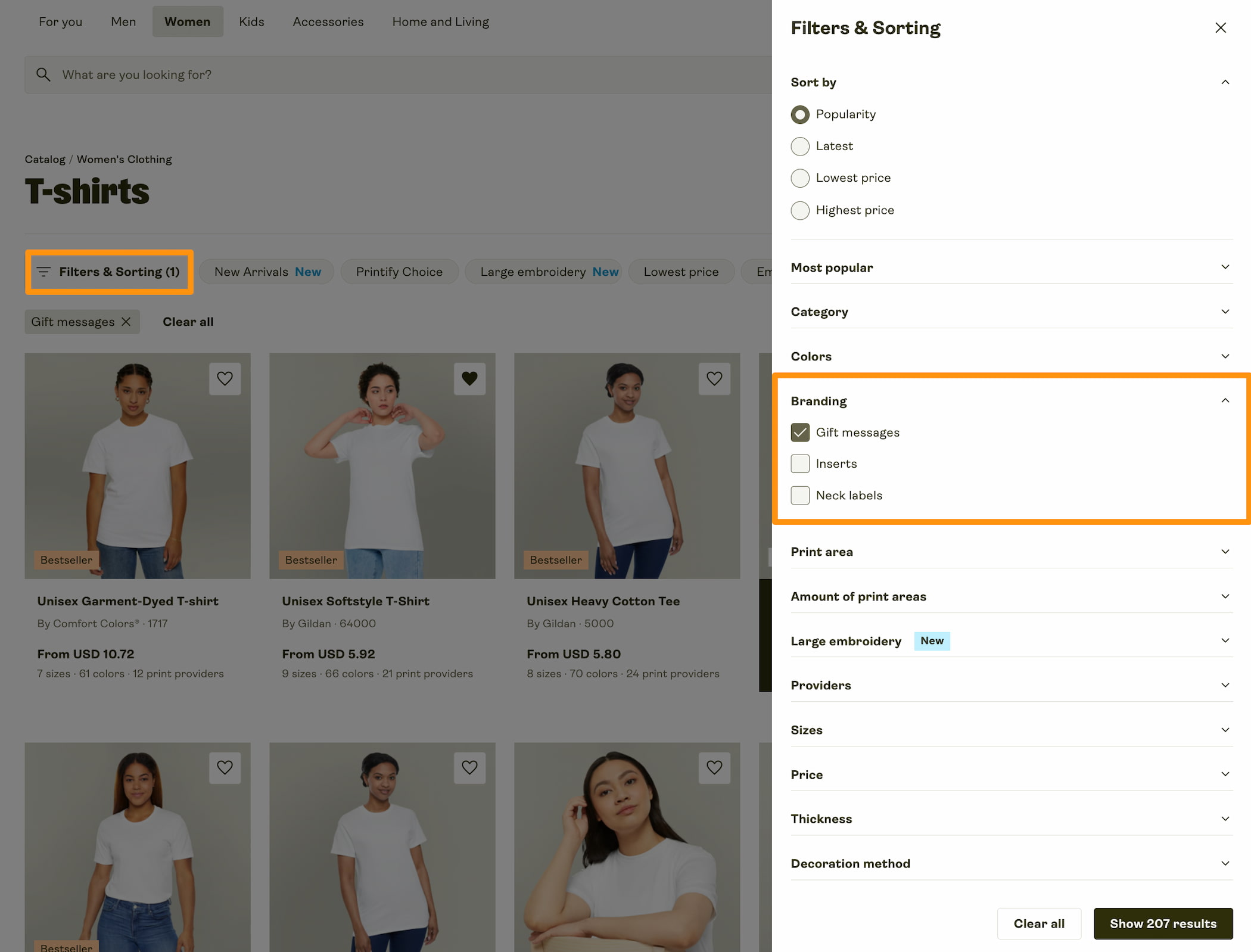This screenshot has height=952, width=1251.
Task: Click By Comfort Colors · 1717 text
Action: click(102, 623)
